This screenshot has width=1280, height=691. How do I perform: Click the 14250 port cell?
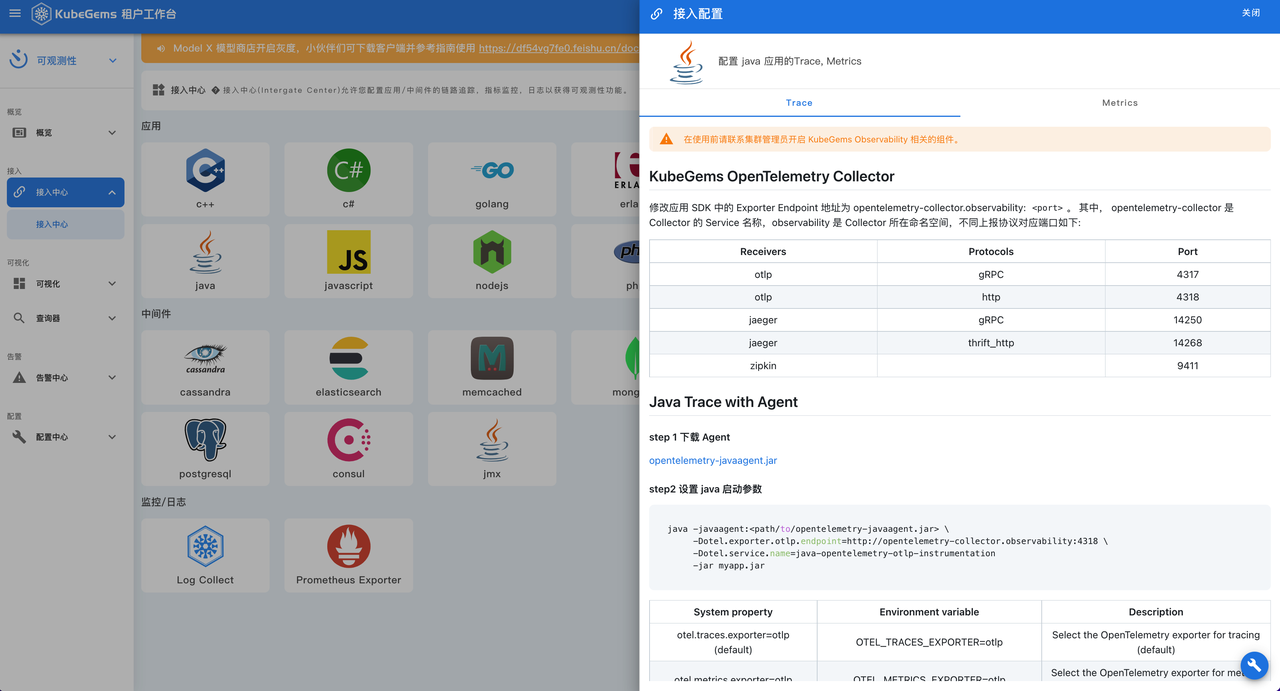tap(1188, 320)
